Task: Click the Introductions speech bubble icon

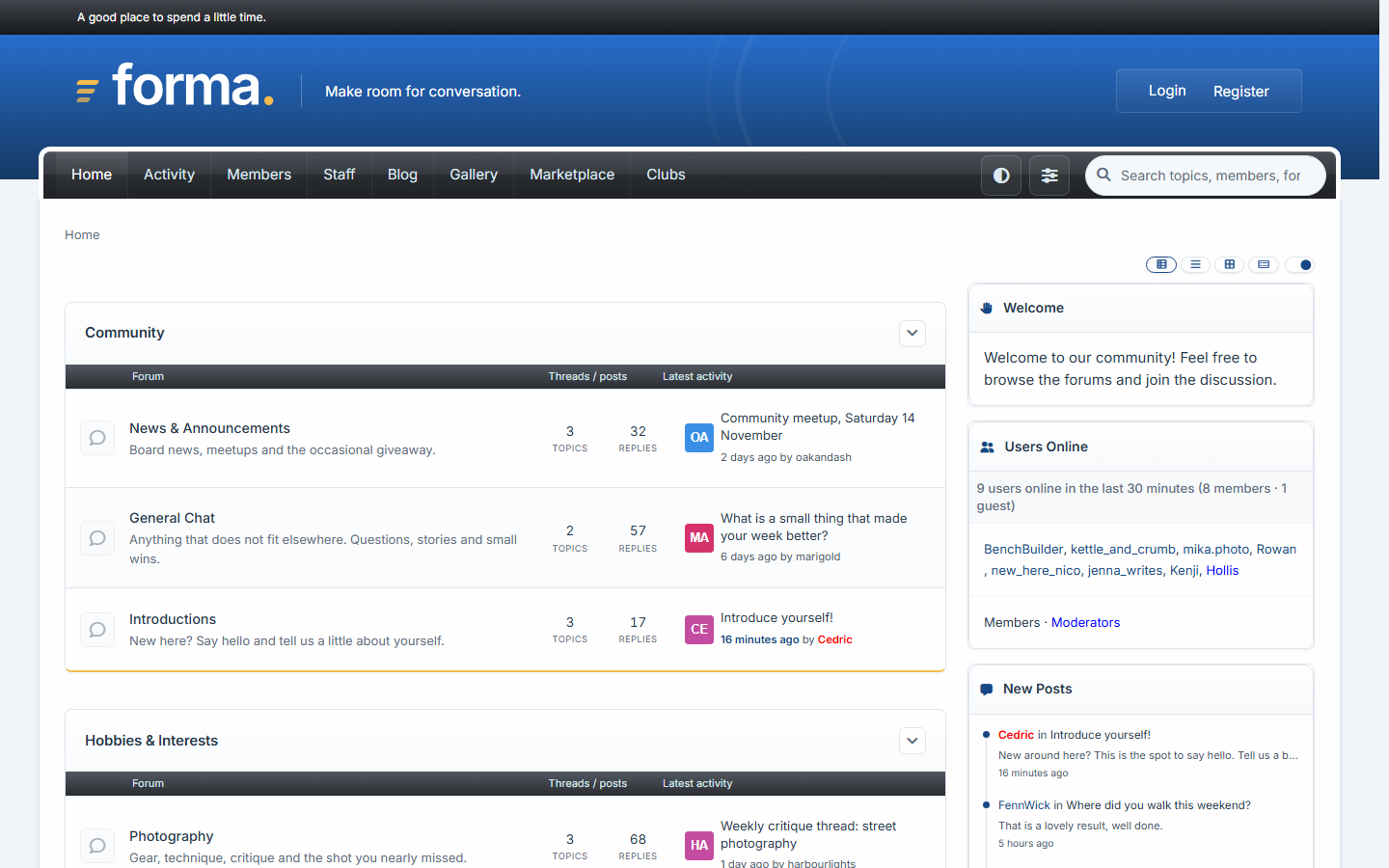Action: (x=97, y=630)
